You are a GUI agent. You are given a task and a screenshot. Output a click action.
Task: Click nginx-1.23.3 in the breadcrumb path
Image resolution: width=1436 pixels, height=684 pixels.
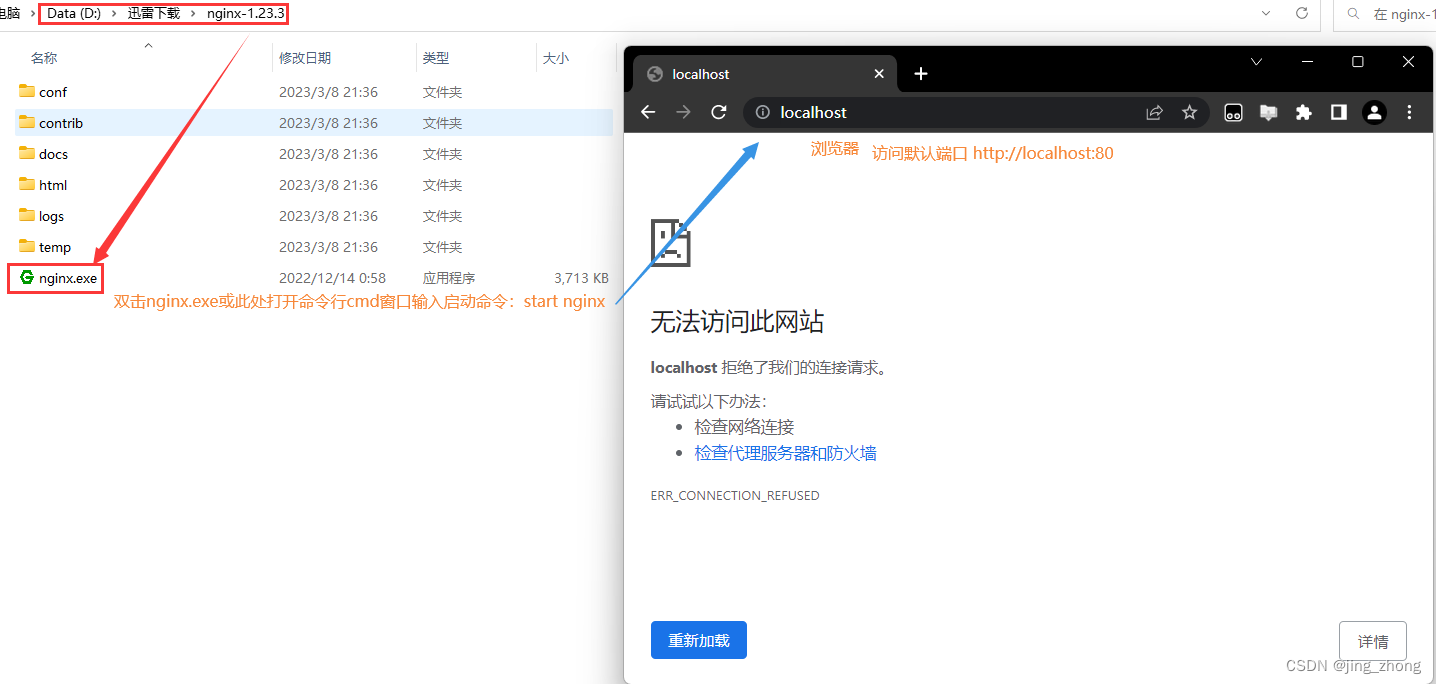[246, 14]
